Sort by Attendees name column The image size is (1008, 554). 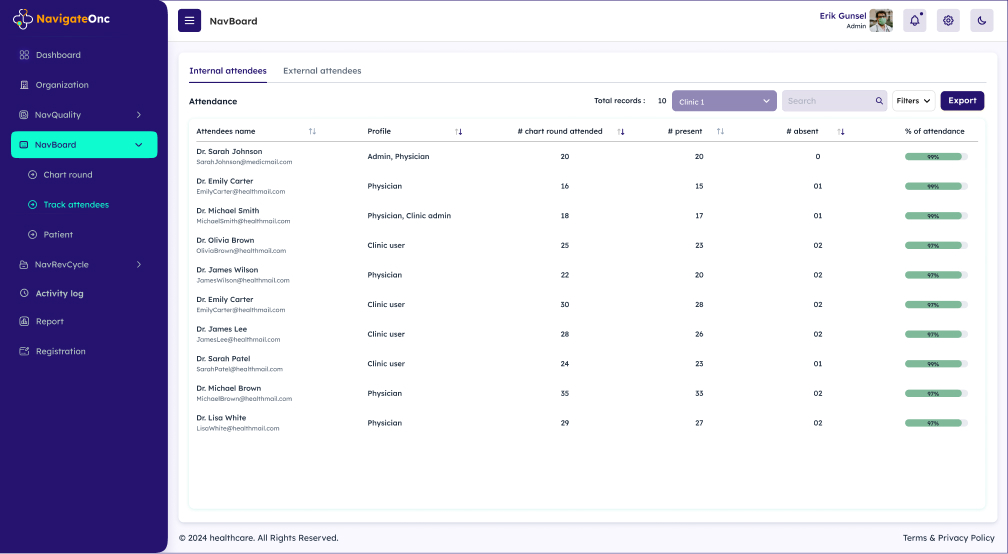click(x=312, y=132)
